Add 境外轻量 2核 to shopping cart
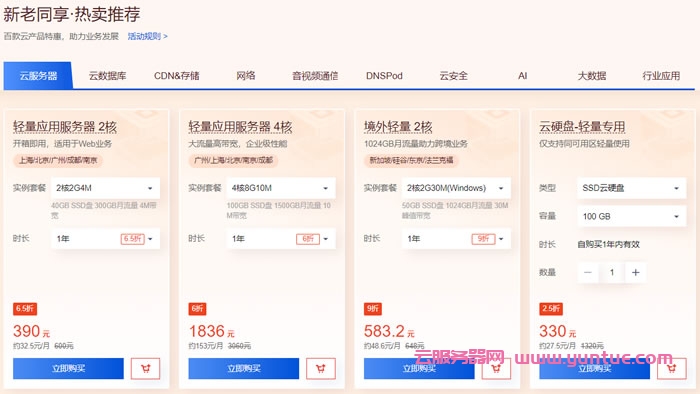700x394 pixels. click(496, 369)
